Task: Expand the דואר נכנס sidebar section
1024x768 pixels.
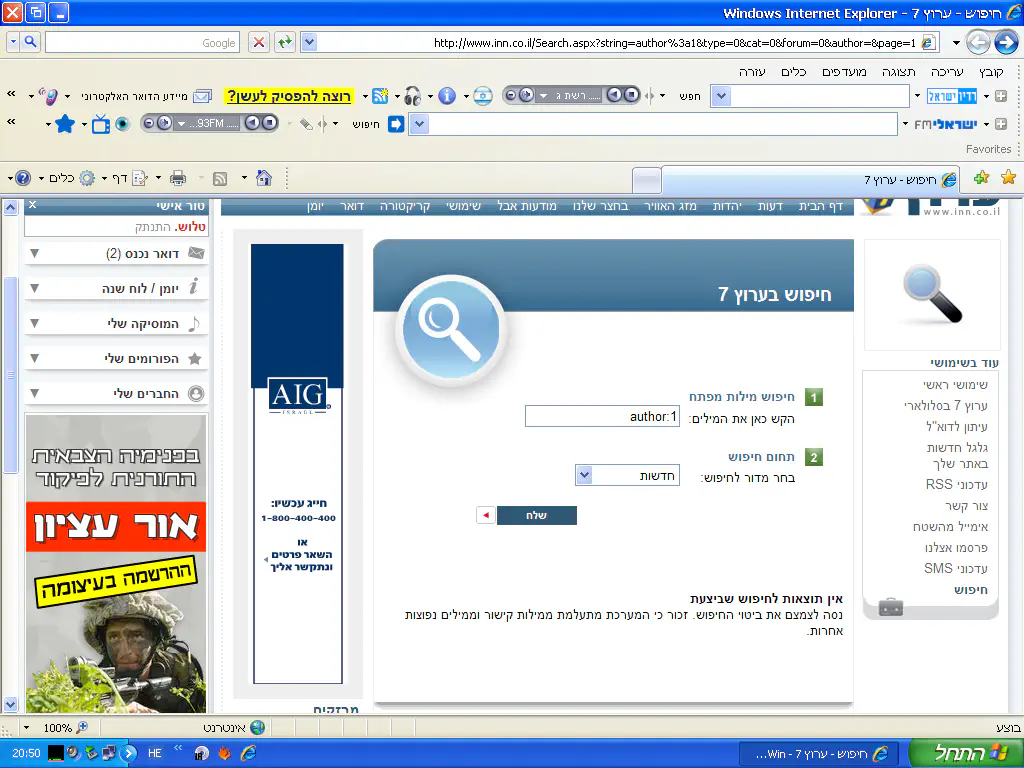Action: (x=36, y=254)
